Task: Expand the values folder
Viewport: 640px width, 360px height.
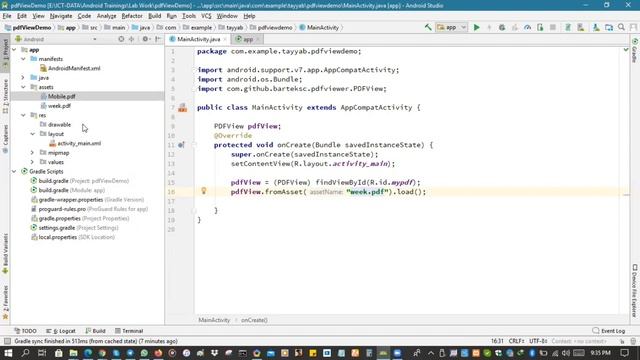Action: click(33, 162)
